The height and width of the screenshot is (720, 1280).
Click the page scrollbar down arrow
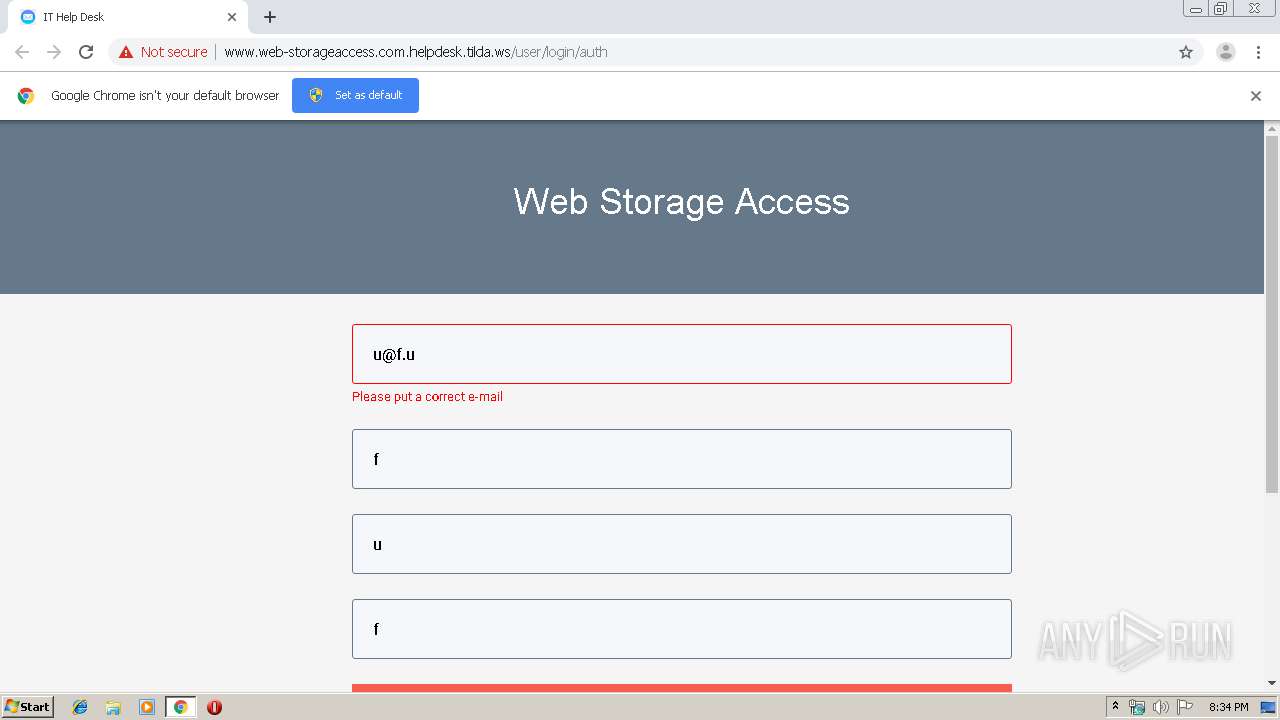point(1272,683)
